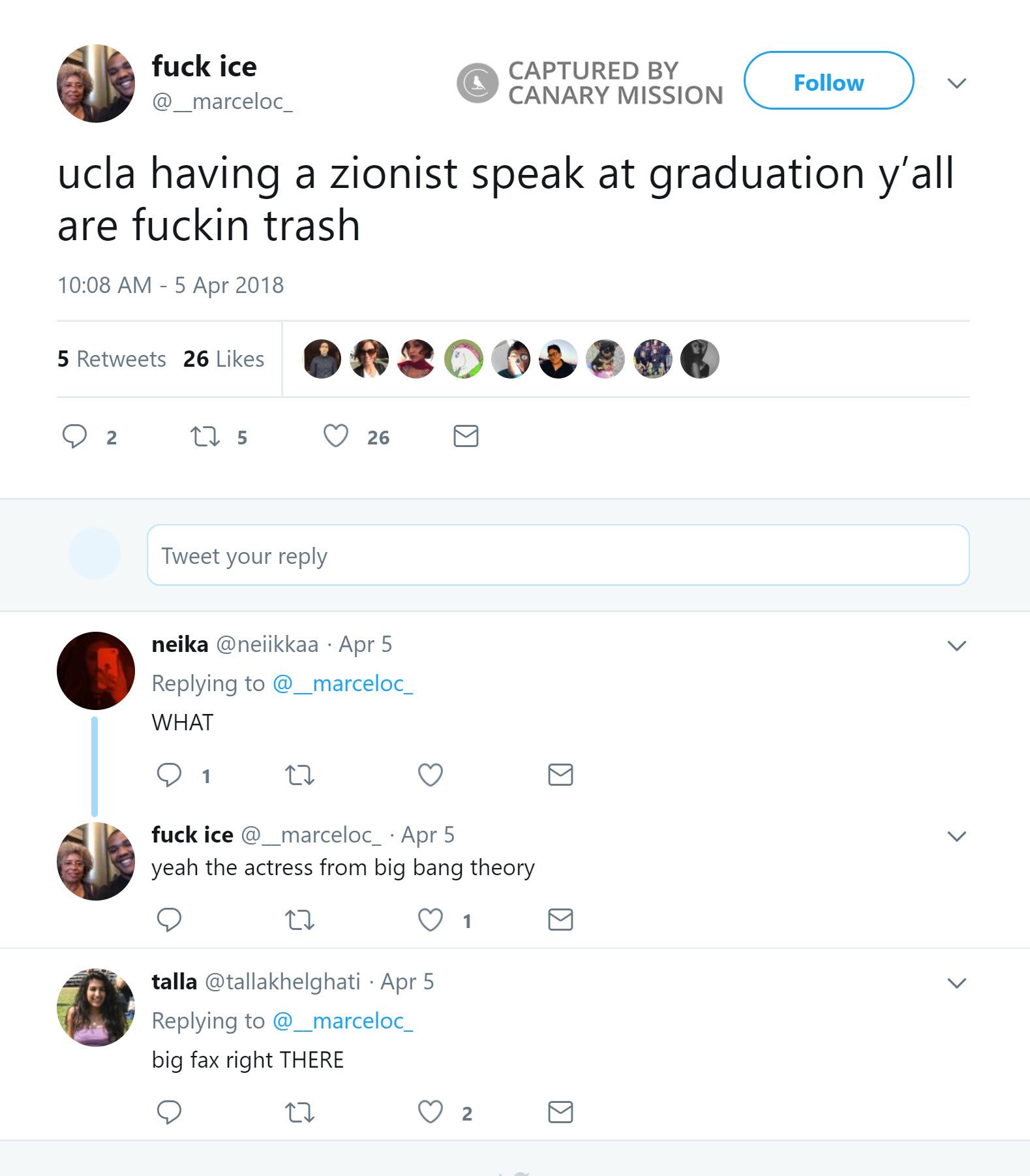Open fuck ice's profile avatar
Viewport: 1030px width, 1176px height.
[95, 83]
